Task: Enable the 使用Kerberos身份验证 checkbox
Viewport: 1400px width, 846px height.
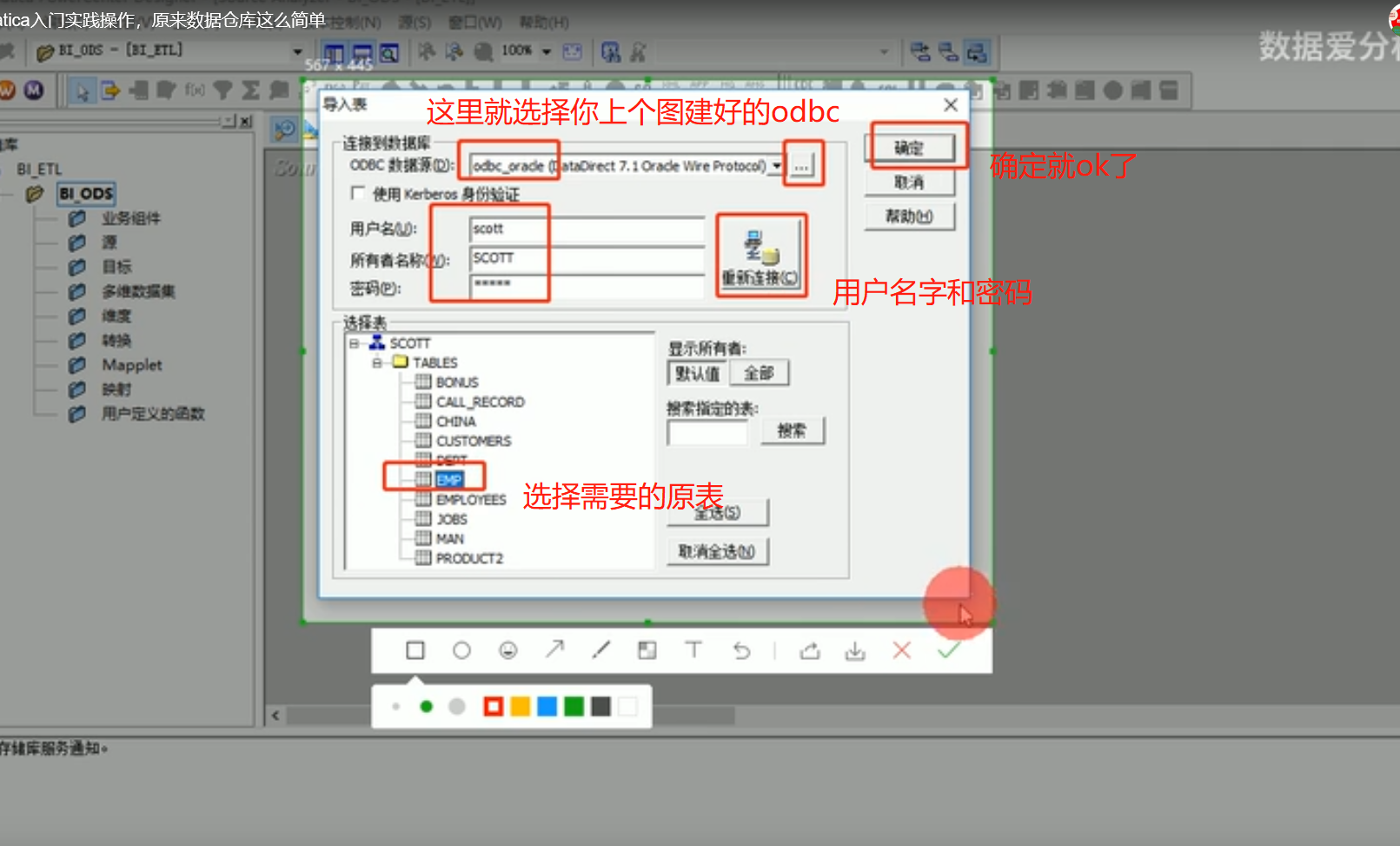Action: [357, 193]
